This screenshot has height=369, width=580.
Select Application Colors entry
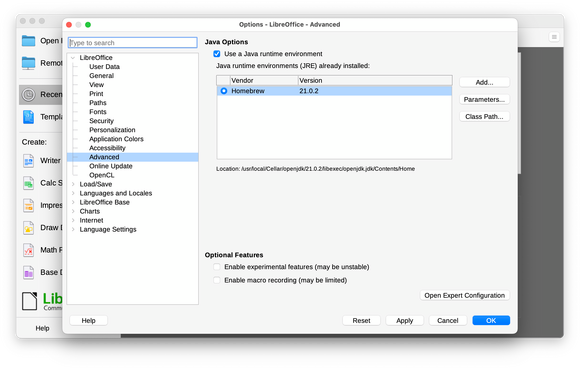[116, 139]
